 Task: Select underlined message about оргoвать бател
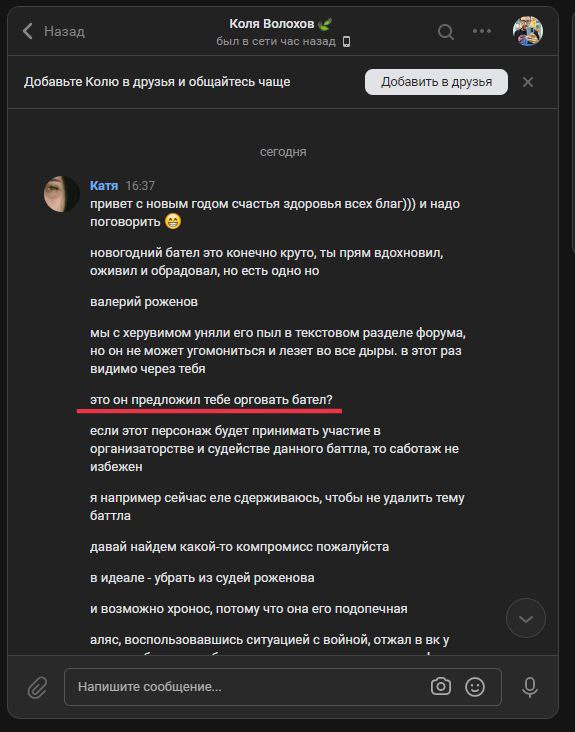coord(211,400)
